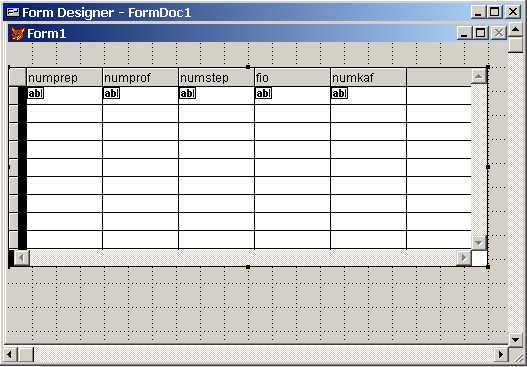Click the abl textbox icon under numstep
Screen dimensions: 527x367
(x=188, y=93)
